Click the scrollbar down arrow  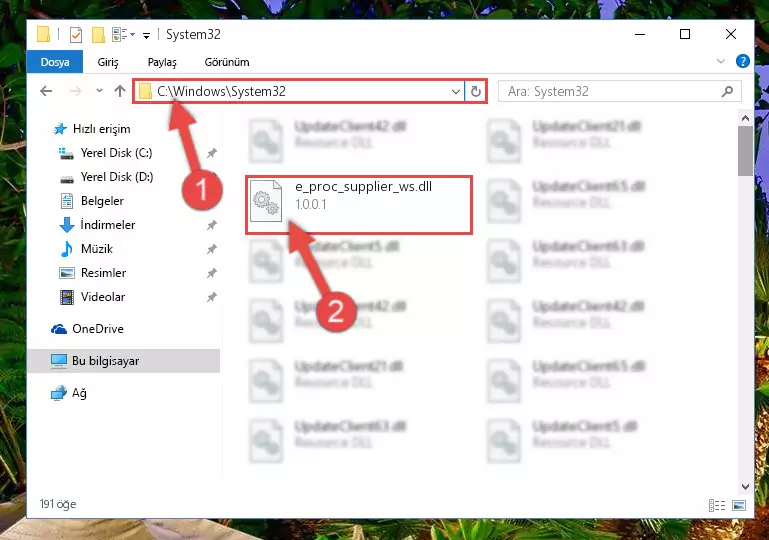click(745, 487)
